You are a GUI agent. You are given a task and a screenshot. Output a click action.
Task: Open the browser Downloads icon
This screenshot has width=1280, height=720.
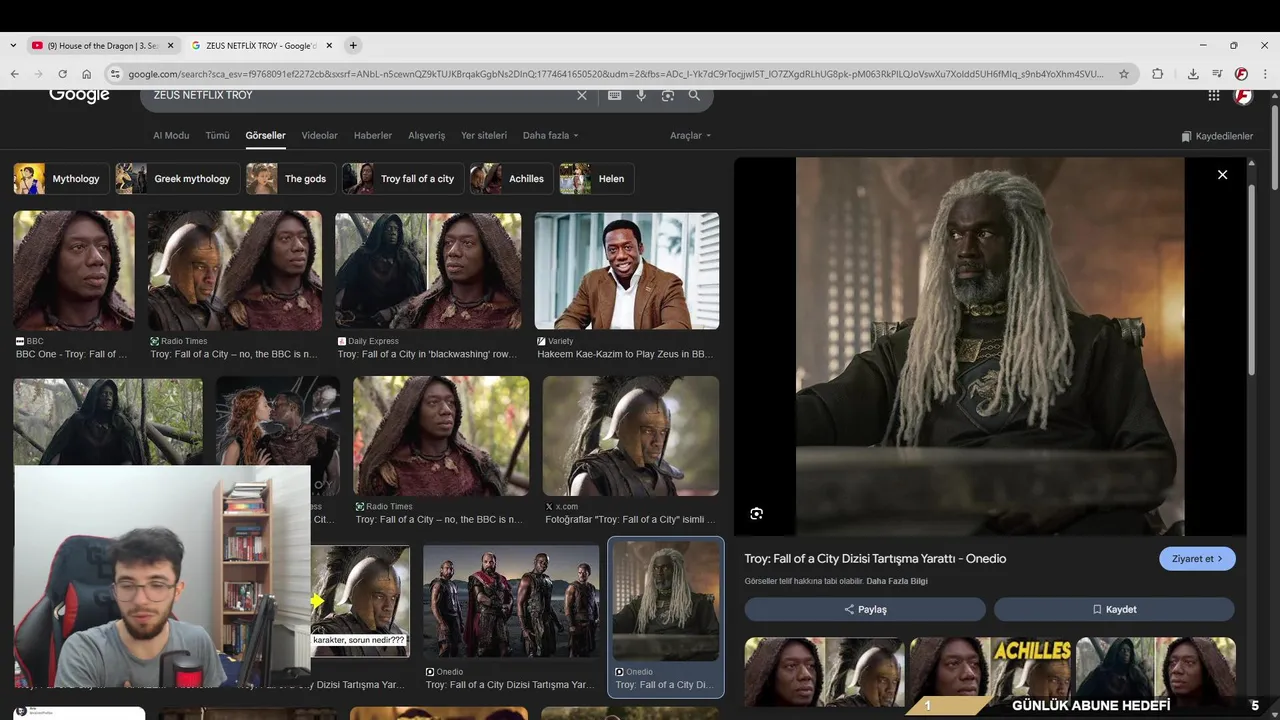[x=1193, y=74]
